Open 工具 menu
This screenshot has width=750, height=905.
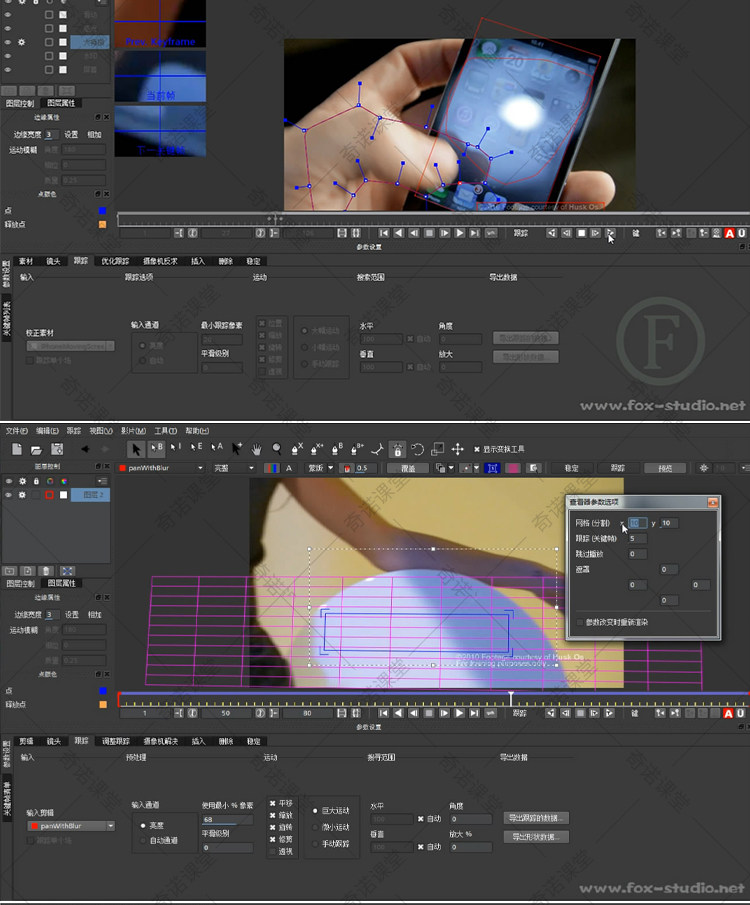coord(166,431)
